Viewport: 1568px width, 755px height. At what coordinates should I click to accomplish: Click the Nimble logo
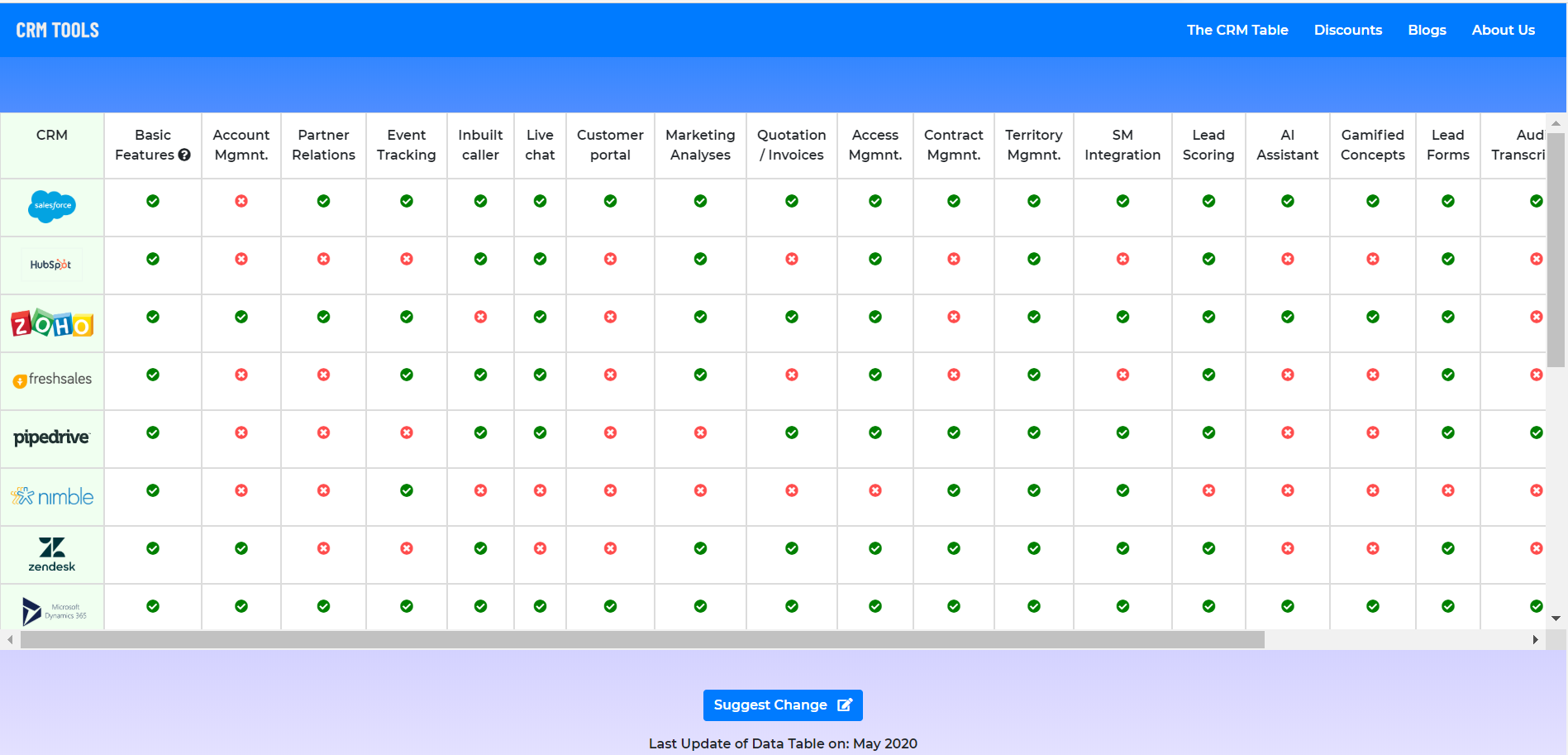click(x=51, y=496)
